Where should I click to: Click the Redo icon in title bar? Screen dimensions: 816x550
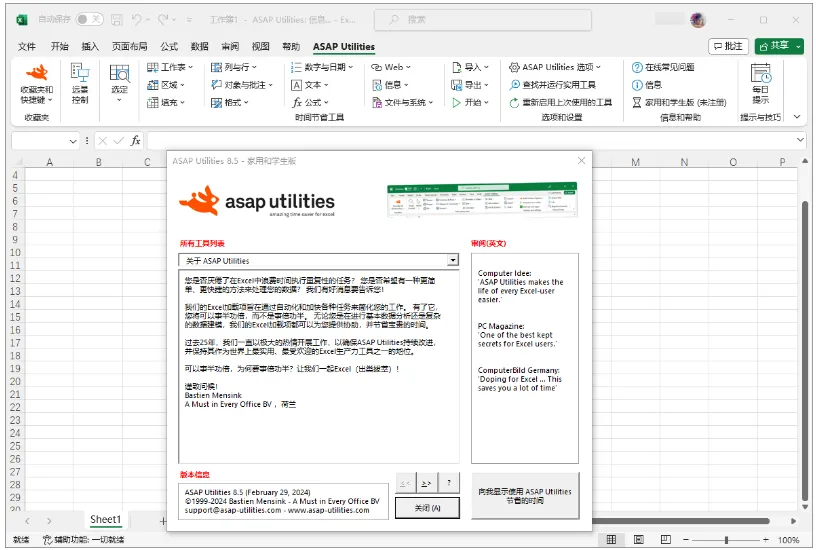click(x=163, y=20)
